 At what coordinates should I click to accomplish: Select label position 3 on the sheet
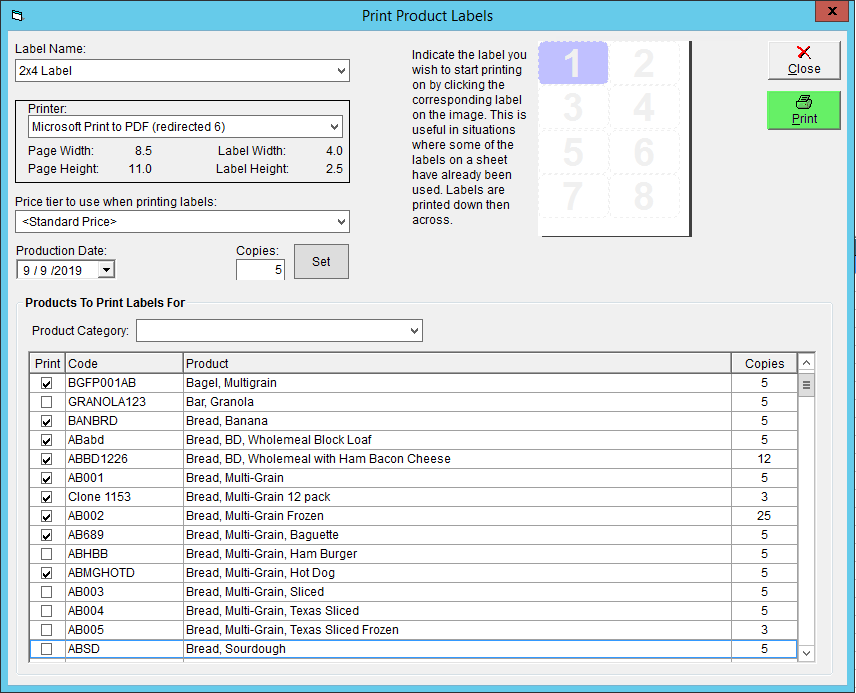tap(573, 108)
